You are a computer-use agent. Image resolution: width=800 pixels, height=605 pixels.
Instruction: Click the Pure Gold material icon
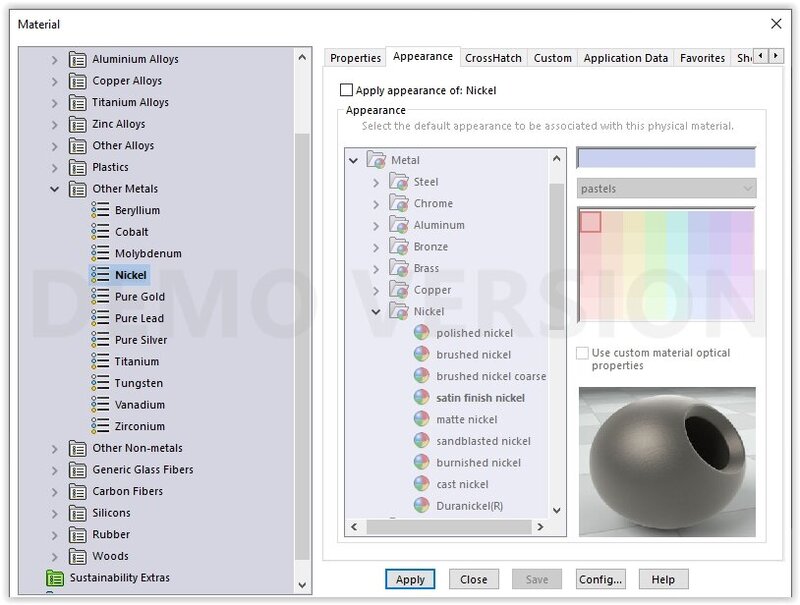pos(100,296)
